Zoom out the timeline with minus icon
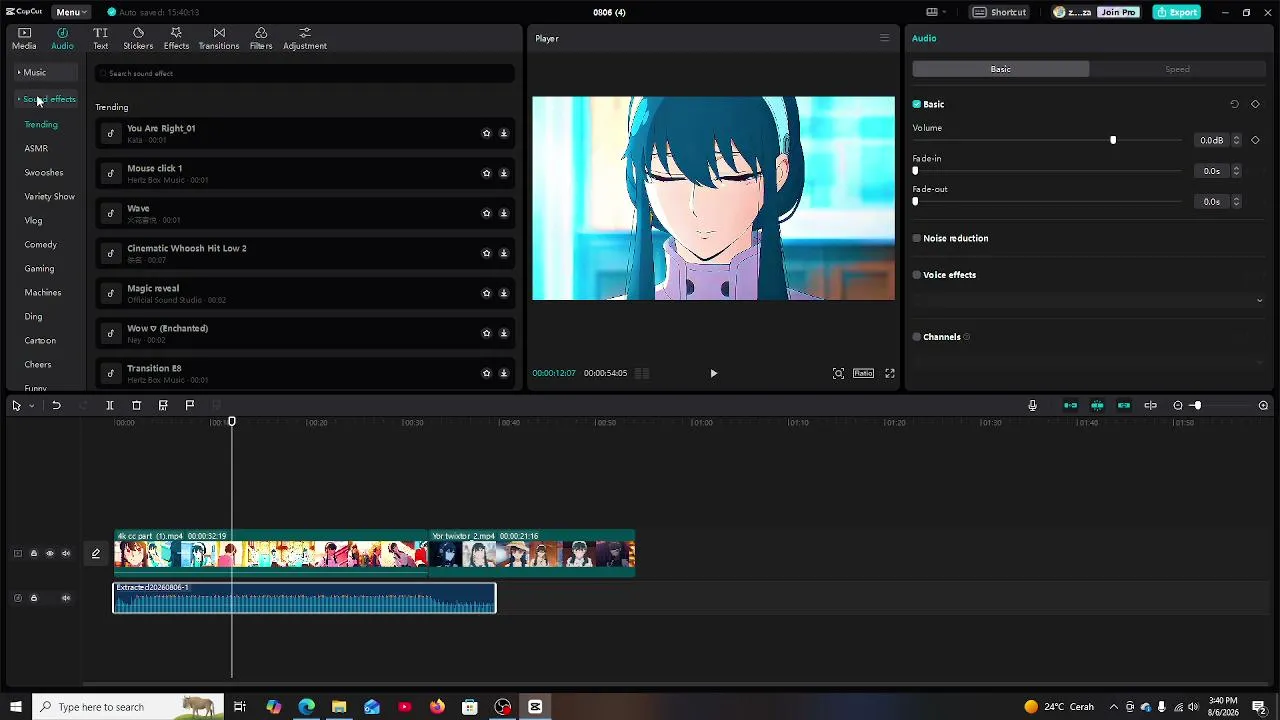This screenshot has height=720, width=1280. (1178, 405)
